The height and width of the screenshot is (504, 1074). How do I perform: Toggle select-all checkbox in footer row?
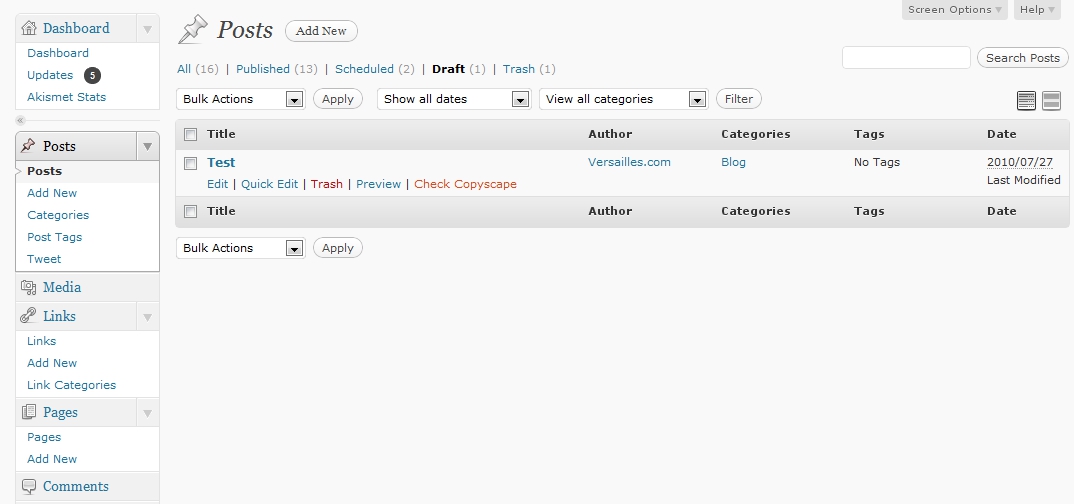(191, 212)
